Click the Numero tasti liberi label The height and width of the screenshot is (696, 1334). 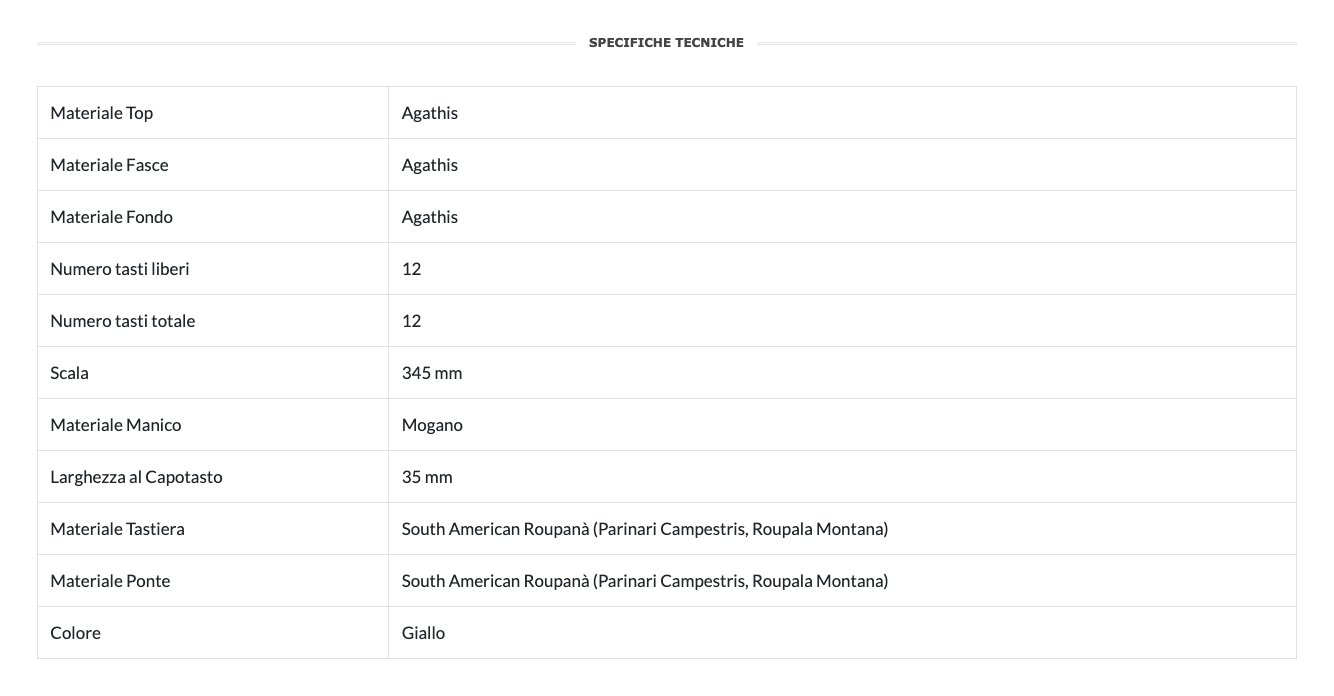coord(119,269)
